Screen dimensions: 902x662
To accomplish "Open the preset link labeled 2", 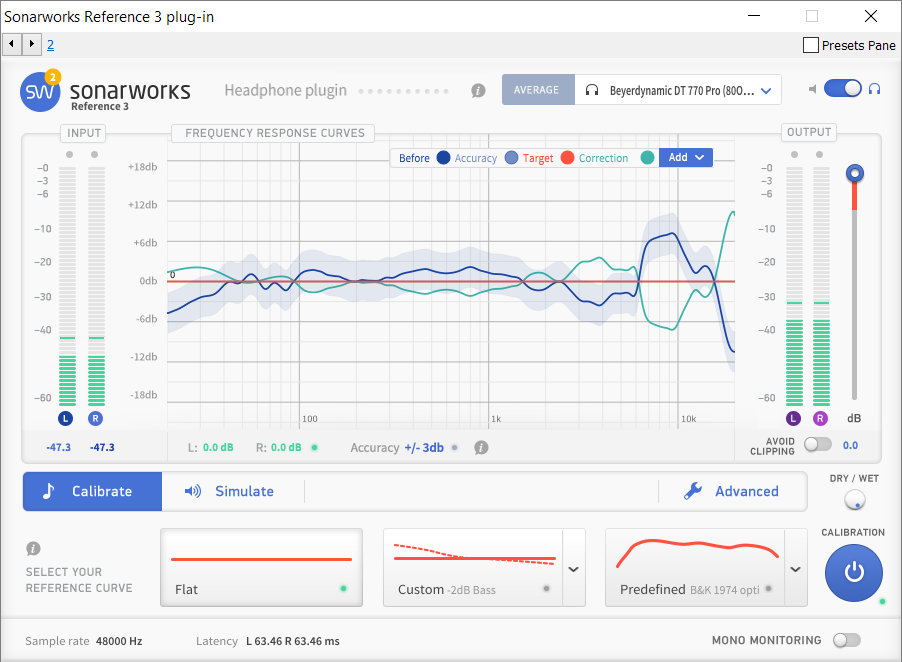I will click(51, 45).
